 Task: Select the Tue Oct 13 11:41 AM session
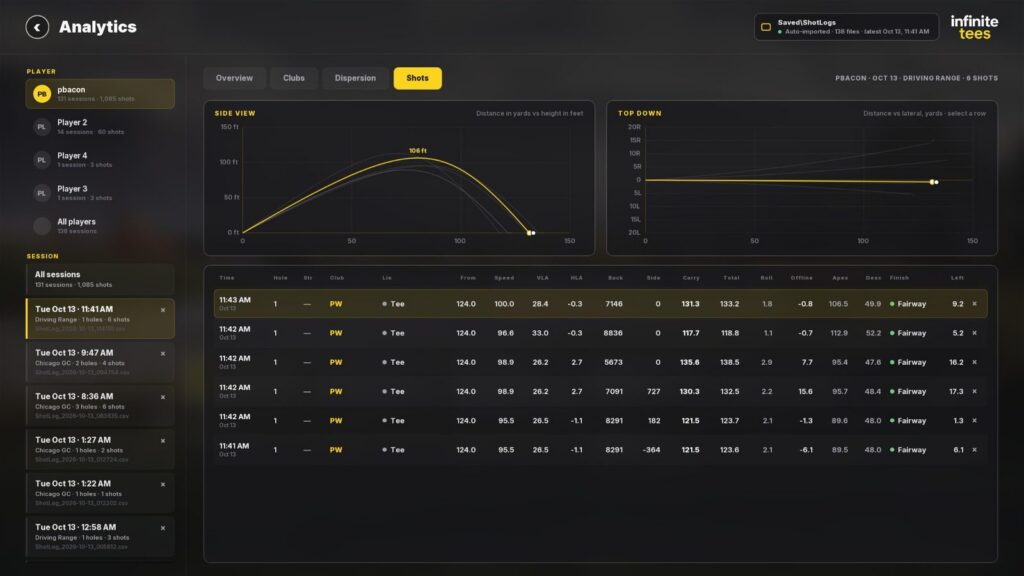tap(100, 319)
